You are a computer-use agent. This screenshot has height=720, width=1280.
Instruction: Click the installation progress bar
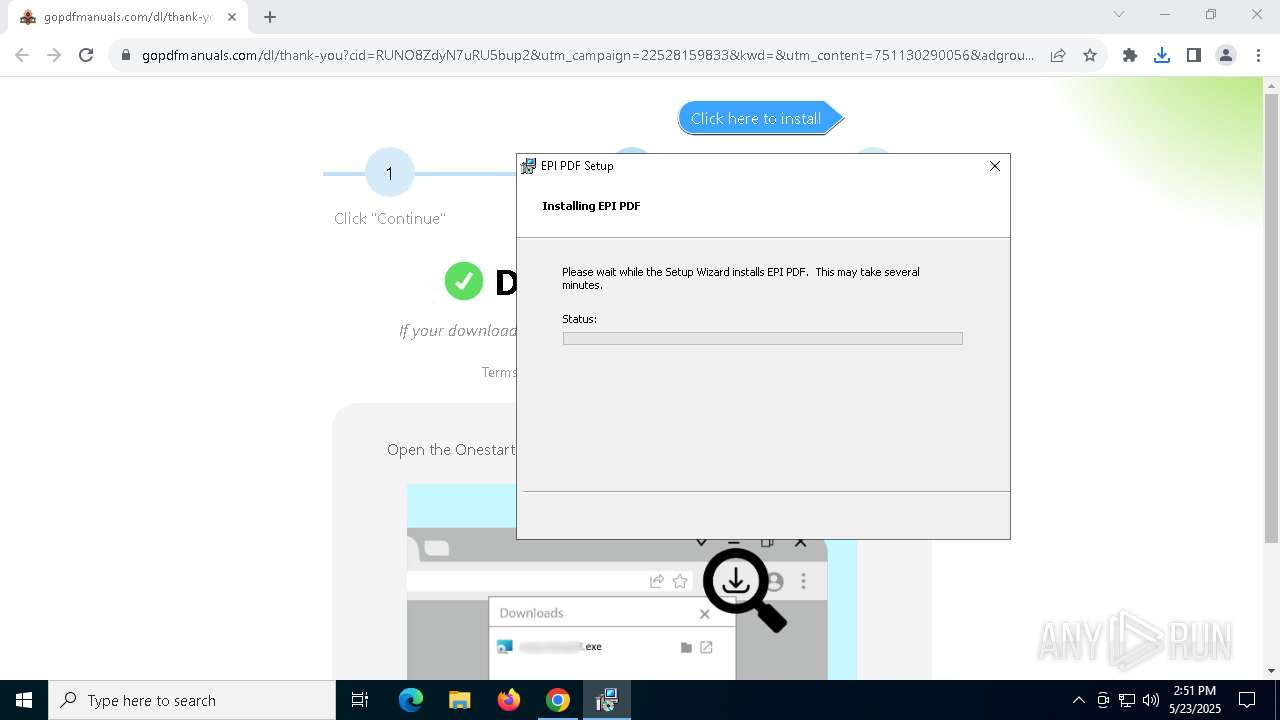click(762, 339)
